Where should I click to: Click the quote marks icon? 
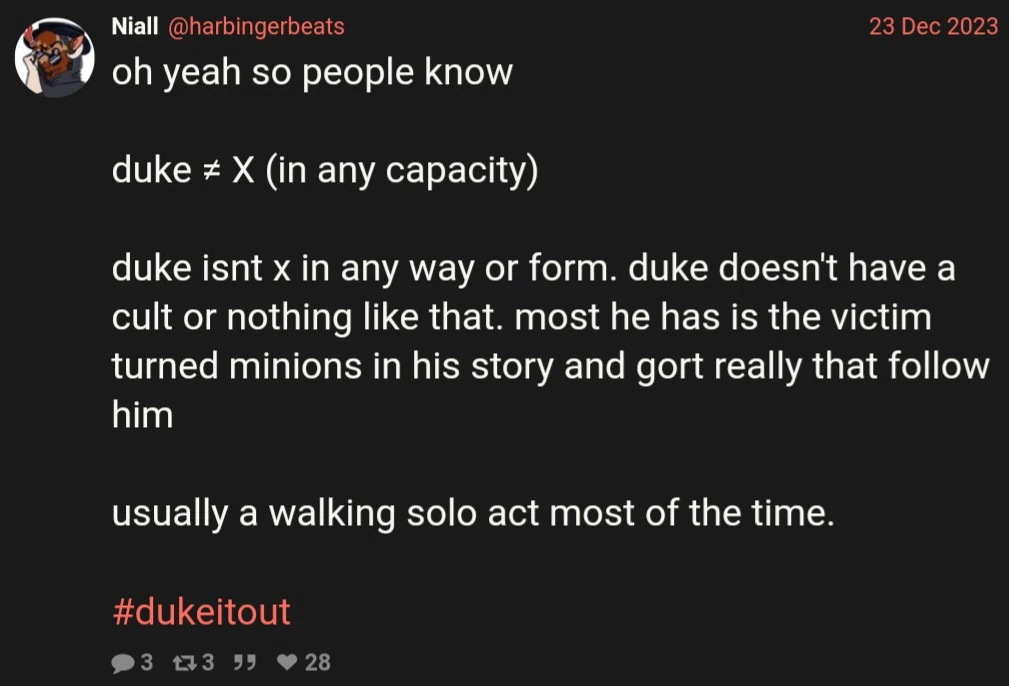[x=245, y=662]
